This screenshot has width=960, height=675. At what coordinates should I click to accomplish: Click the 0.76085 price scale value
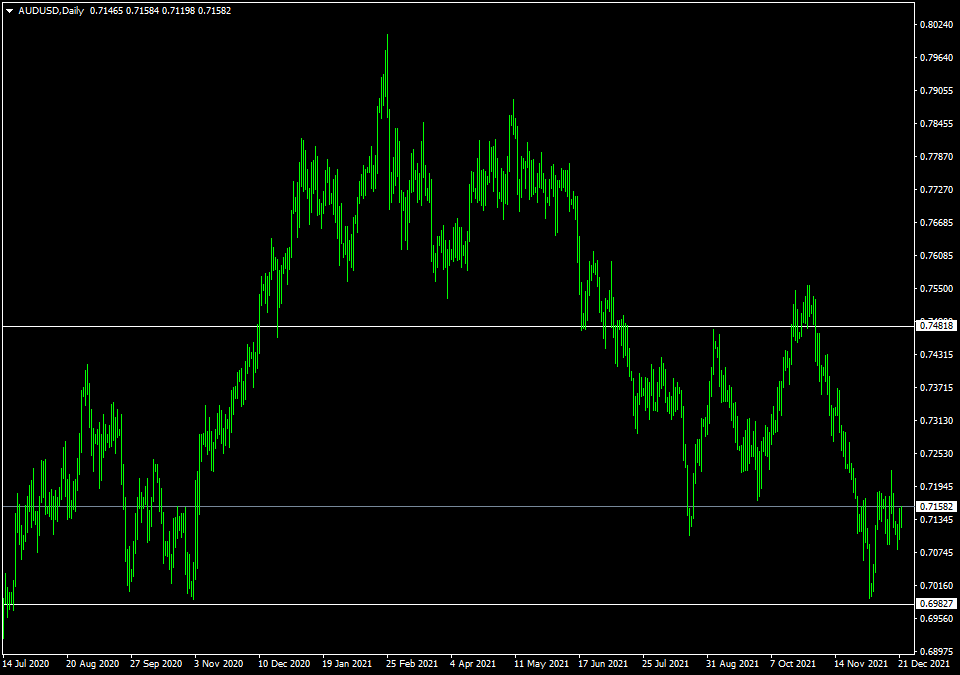coord(937,255)
